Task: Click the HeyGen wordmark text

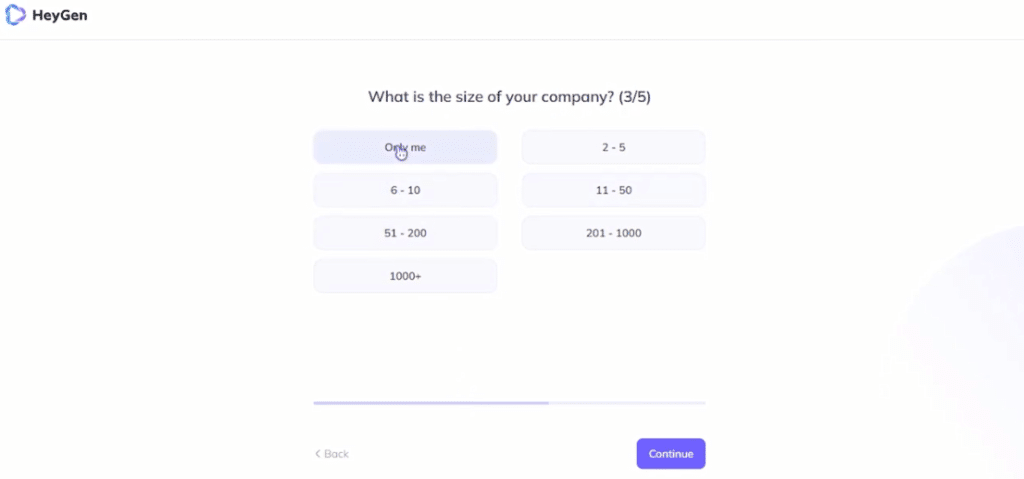Action: pyautogui.click(x=59, y=15)
